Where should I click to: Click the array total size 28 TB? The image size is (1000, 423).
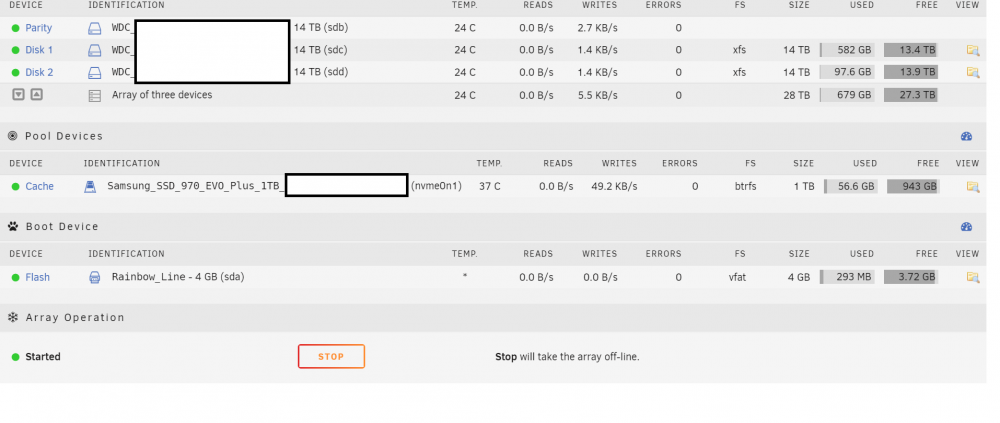(797, 95)
